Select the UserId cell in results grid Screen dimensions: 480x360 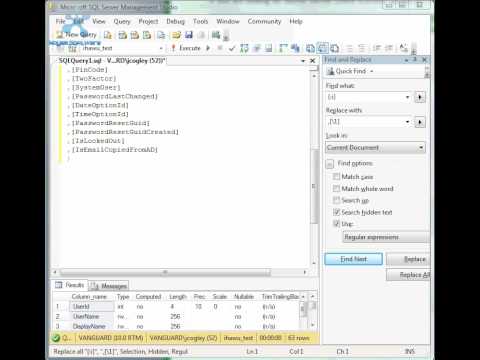92,306
